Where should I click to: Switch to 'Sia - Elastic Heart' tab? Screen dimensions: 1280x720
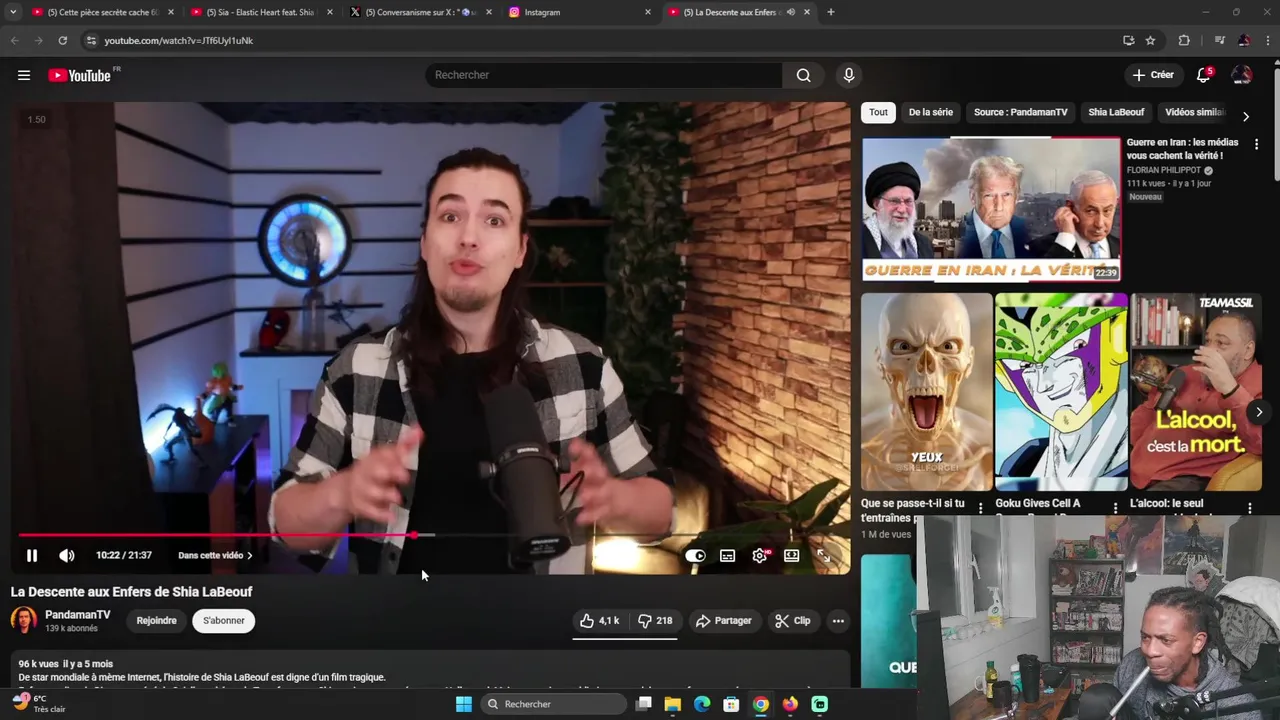pyautogui.click(x=260, y=12)
